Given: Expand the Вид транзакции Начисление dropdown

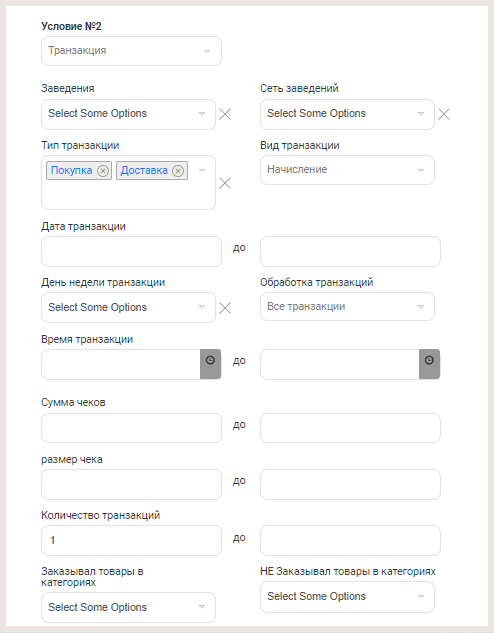Looking at the screenshot, I should pos(347,170).
